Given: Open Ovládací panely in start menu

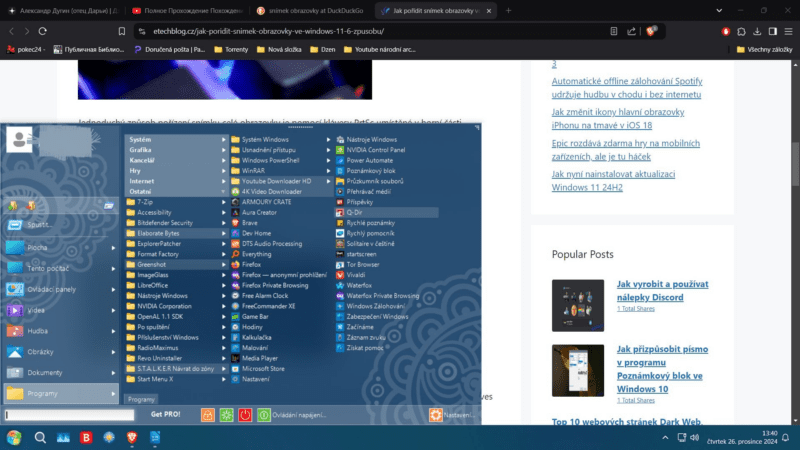Looking at the screenshot, I should (60, 289).
